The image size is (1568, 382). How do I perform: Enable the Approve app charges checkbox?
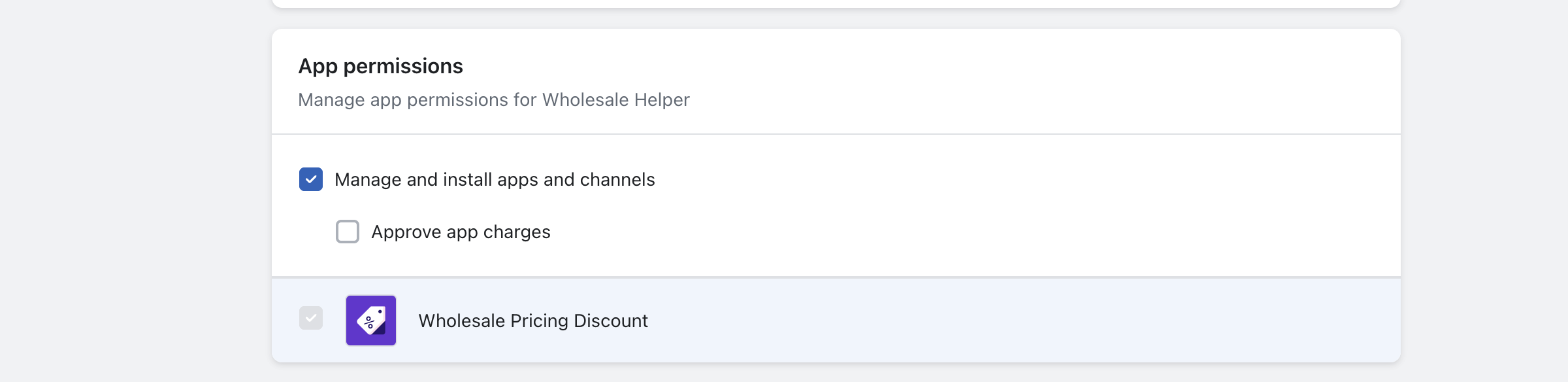348,232
